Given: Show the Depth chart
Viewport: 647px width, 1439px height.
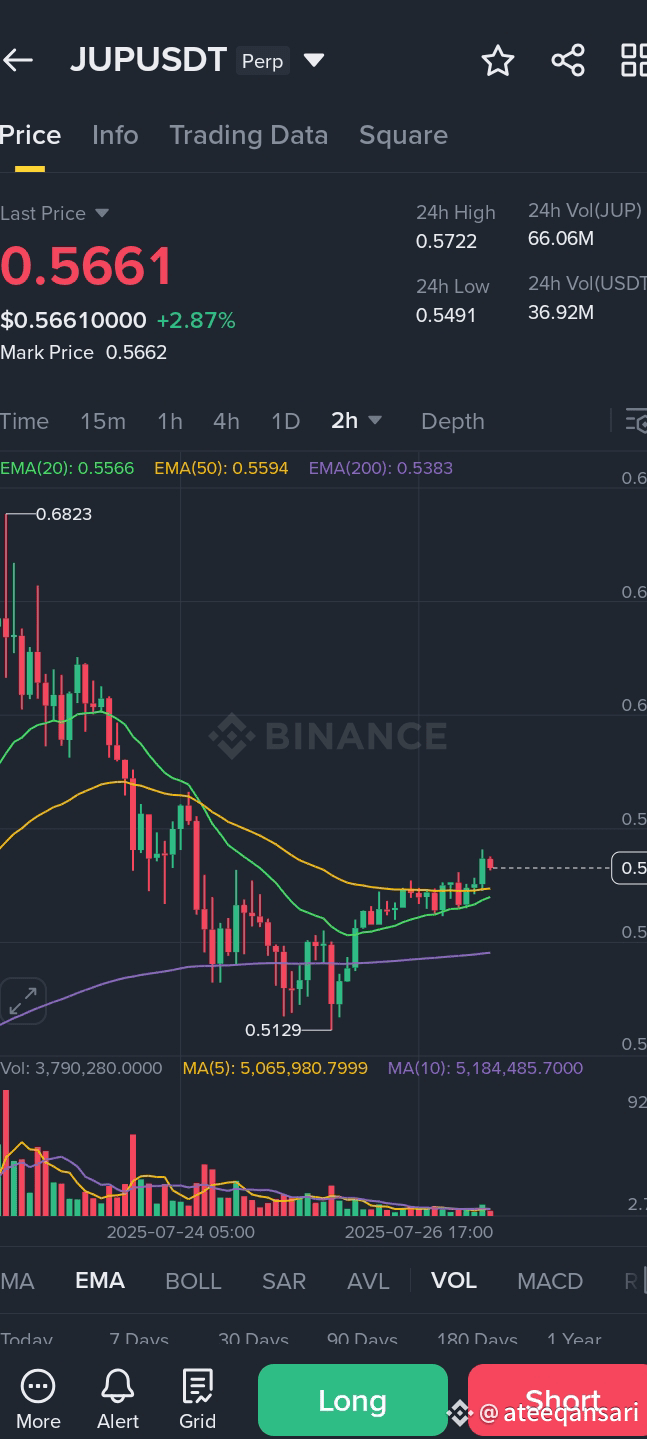Looking at the screenshot, I should tap(452, 421).
